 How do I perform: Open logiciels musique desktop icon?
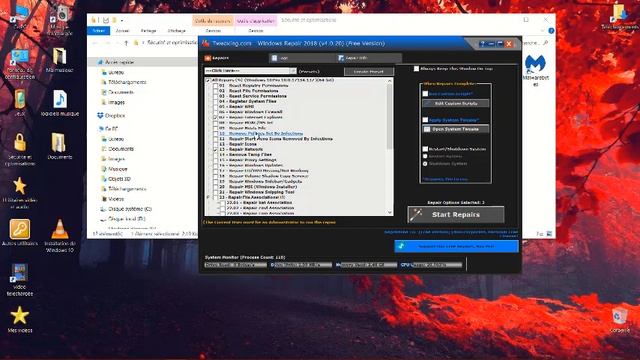point(60,103)
